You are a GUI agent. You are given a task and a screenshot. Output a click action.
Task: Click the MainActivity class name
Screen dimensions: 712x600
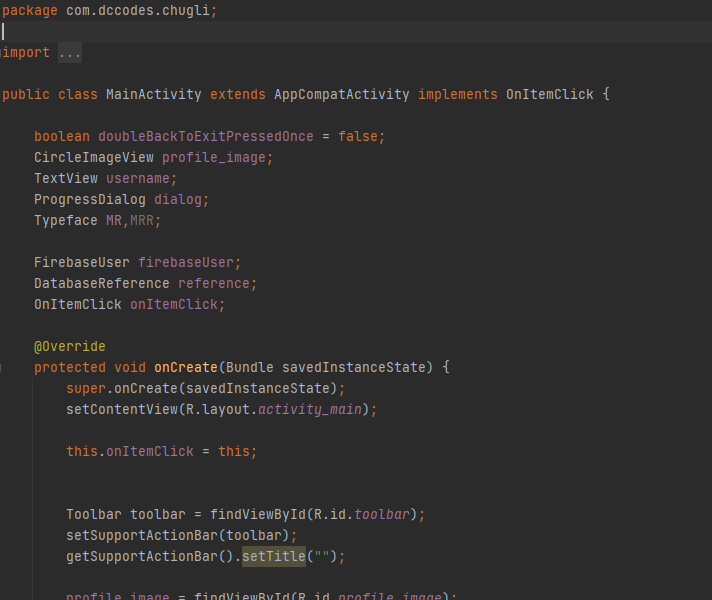[x=154, y=94]
